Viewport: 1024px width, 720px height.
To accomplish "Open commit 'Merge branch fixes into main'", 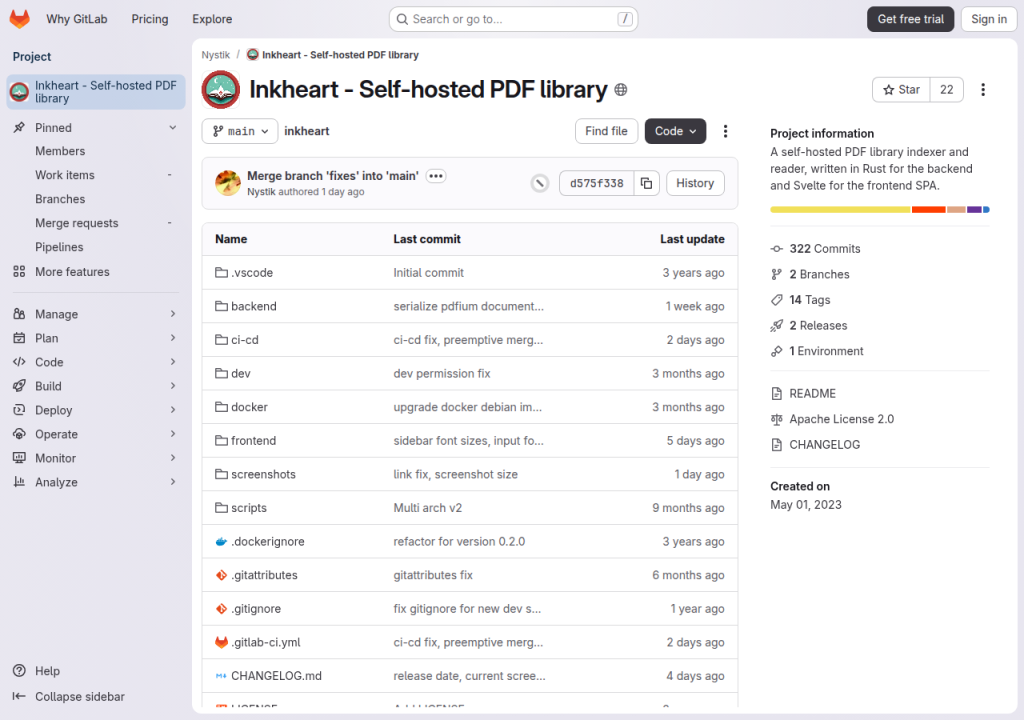I will 332,176.
